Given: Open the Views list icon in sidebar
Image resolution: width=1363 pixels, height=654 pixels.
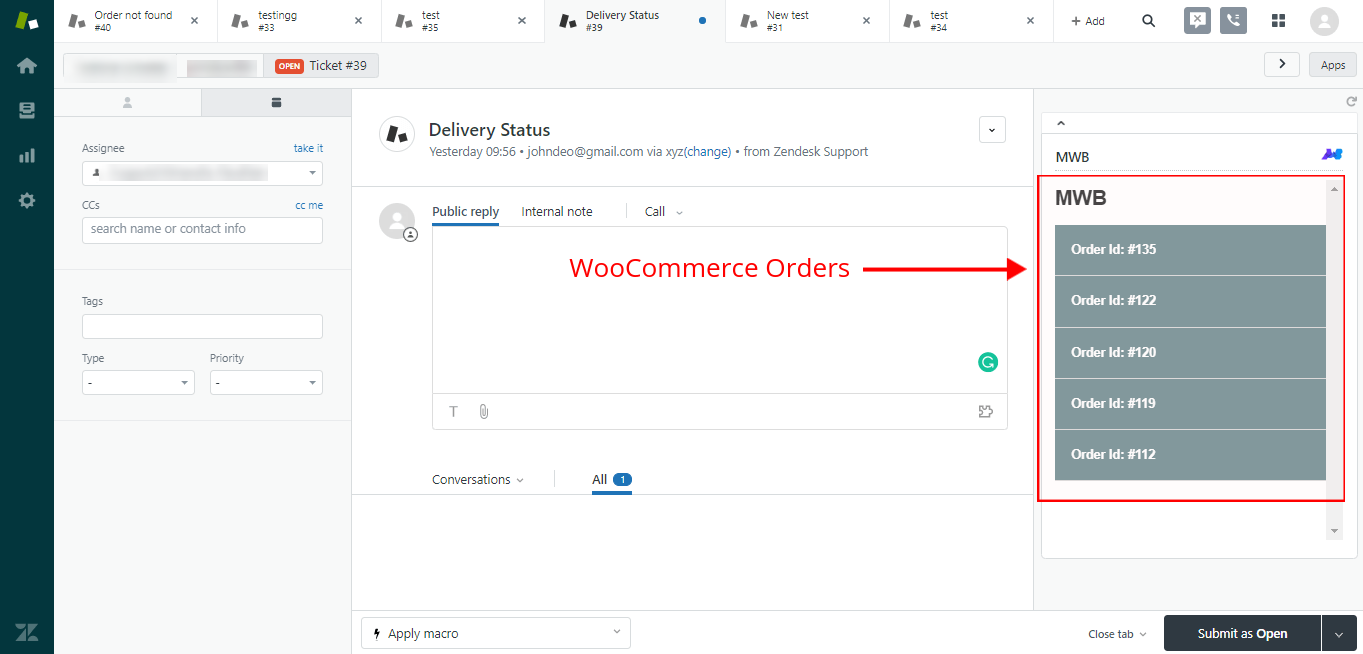Looking at the screenshot, I should [x=27, y=111].
